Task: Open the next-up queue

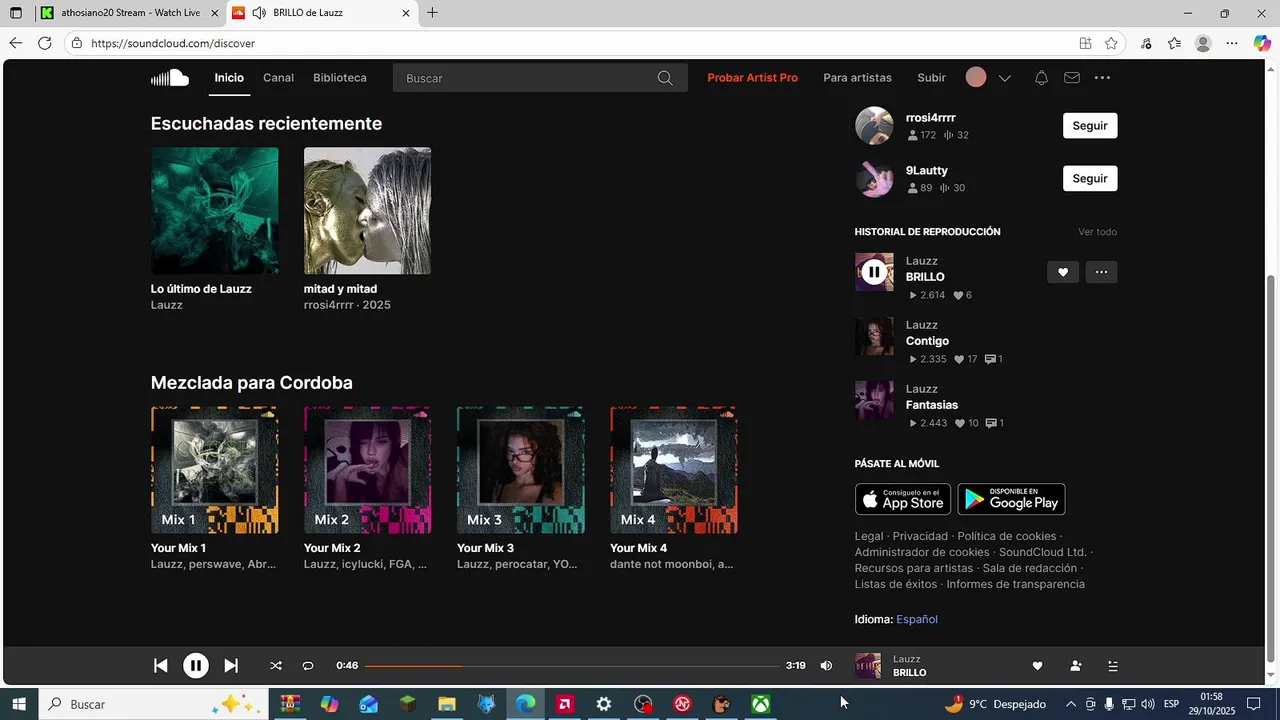Action: coord(1113,666)
